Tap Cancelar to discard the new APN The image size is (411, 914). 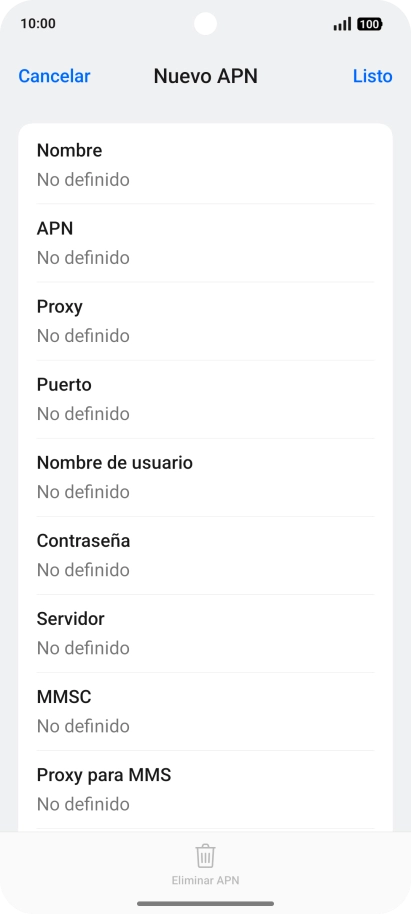[x=54, y=76]
